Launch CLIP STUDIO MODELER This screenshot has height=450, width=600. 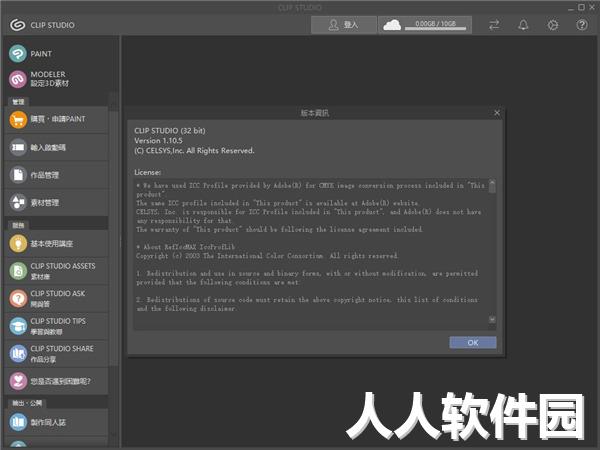57,79
